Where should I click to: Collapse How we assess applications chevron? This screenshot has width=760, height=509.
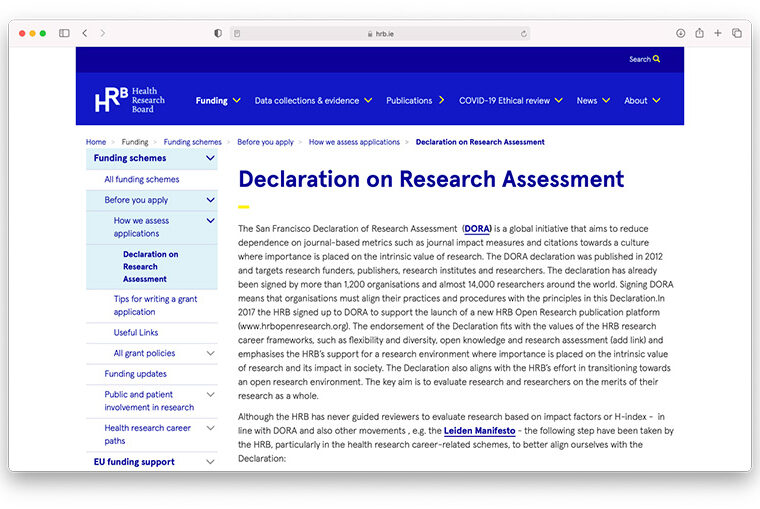210,221
